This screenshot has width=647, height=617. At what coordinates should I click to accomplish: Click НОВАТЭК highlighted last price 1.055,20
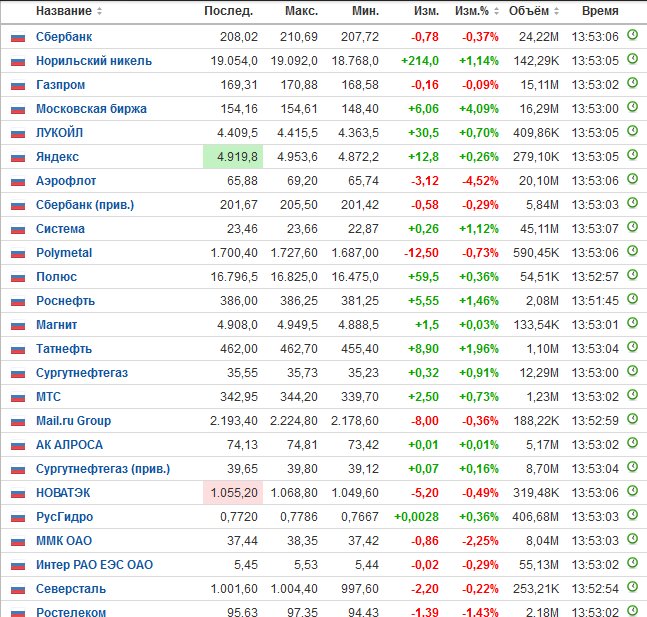coord(233,492)
